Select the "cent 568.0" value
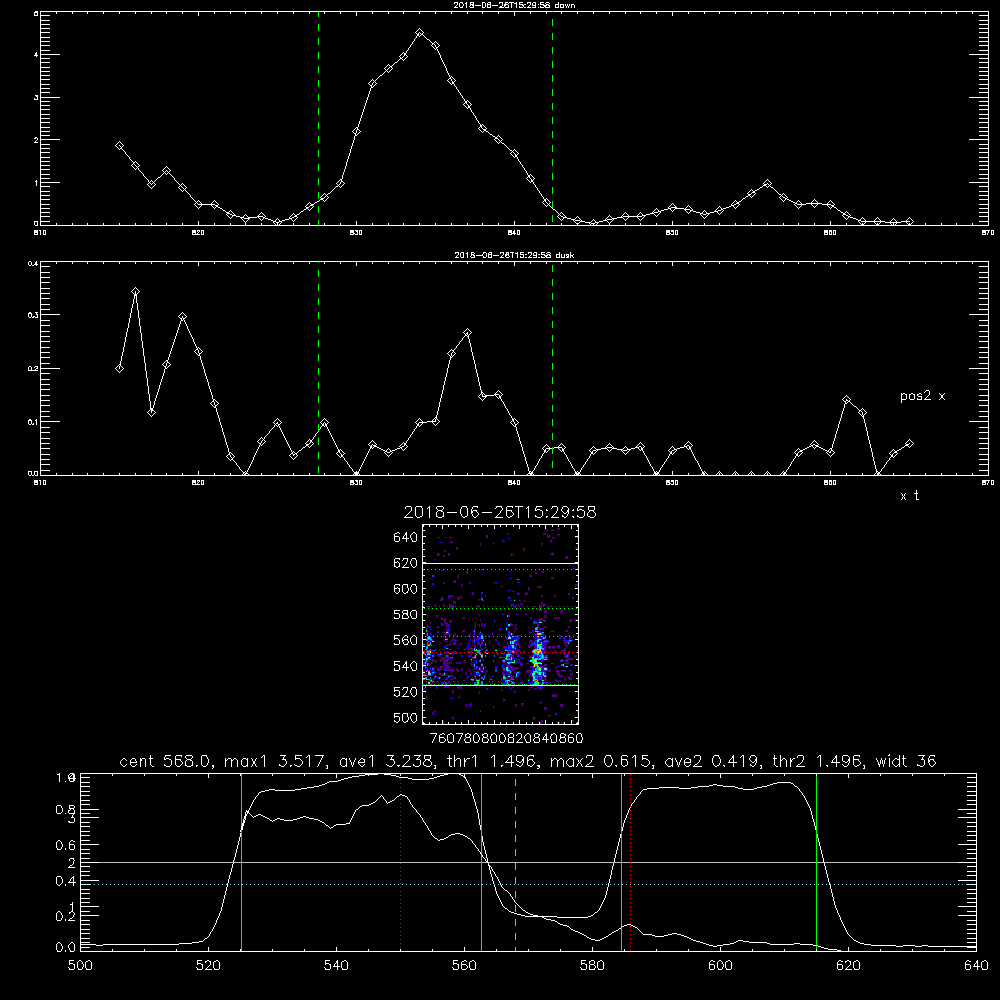This screenshot has width=1000, height=1000. 165,761
